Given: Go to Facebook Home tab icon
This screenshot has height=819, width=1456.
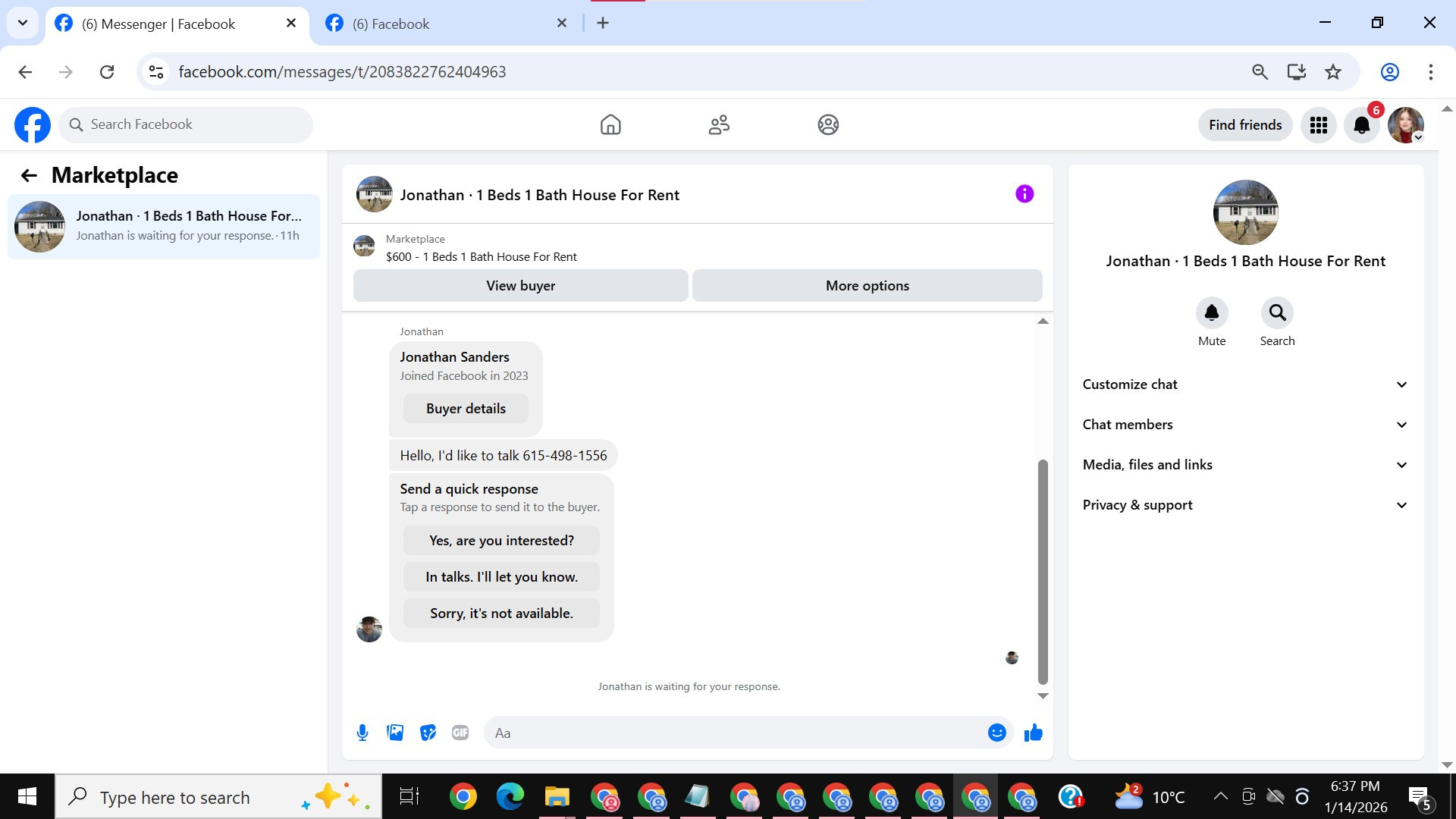Looking at the screenshot, I should coord(610,125).
